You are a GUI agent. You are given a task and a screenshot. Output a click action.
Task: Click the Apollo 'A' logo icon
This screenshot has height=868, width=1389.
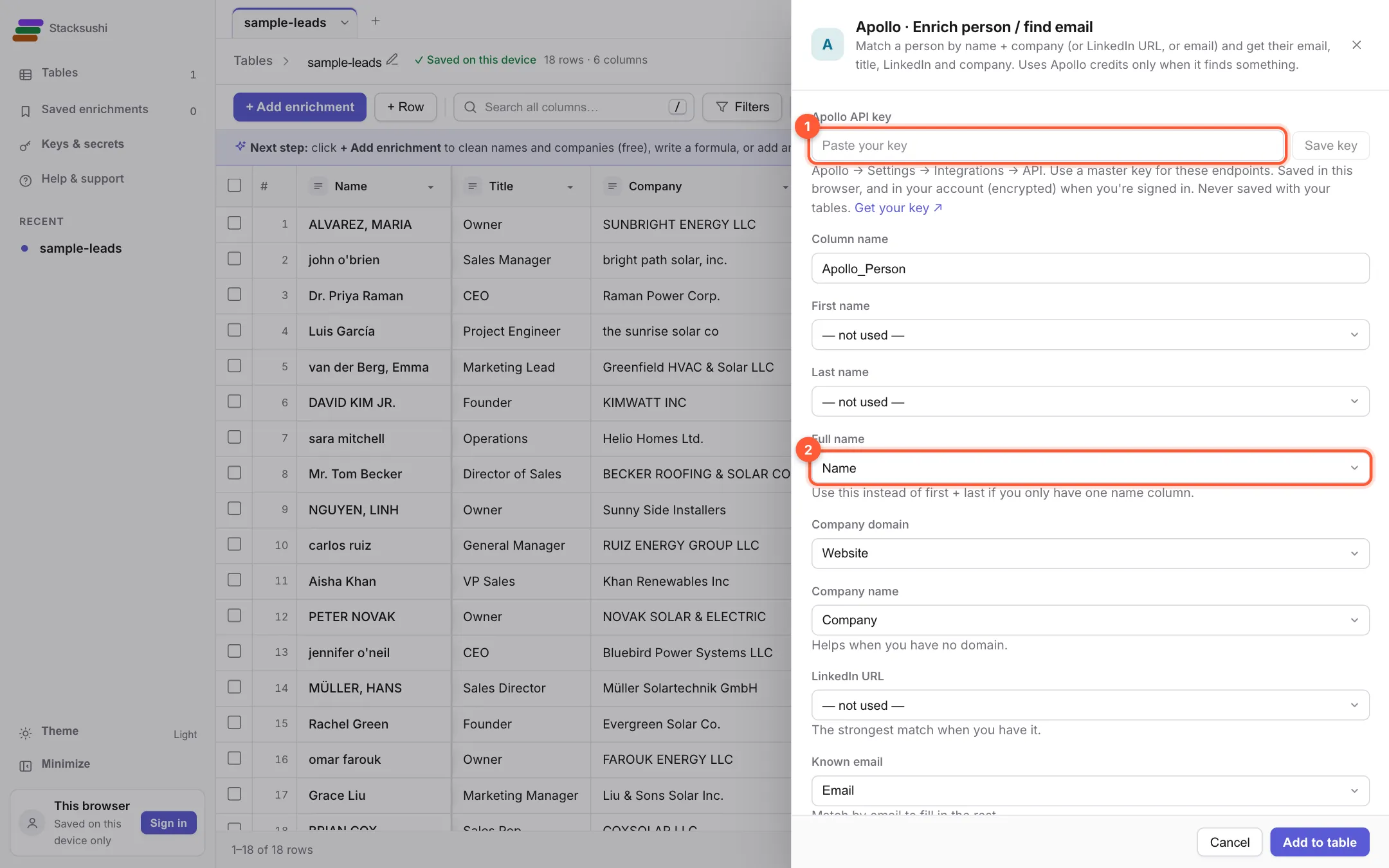[827, 44]
